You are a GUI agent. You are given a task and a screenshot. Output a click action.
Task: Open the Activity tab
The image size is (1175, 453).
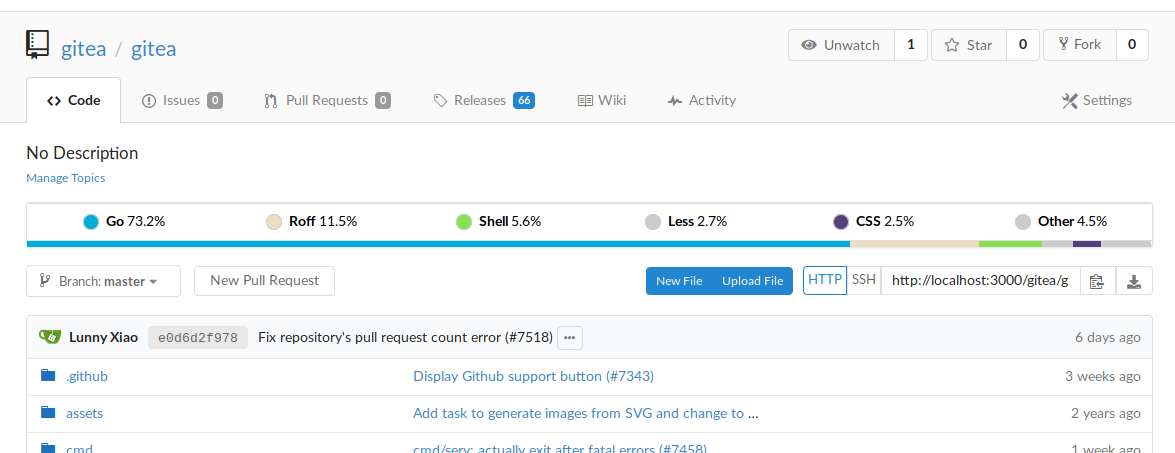click(701, 100)
